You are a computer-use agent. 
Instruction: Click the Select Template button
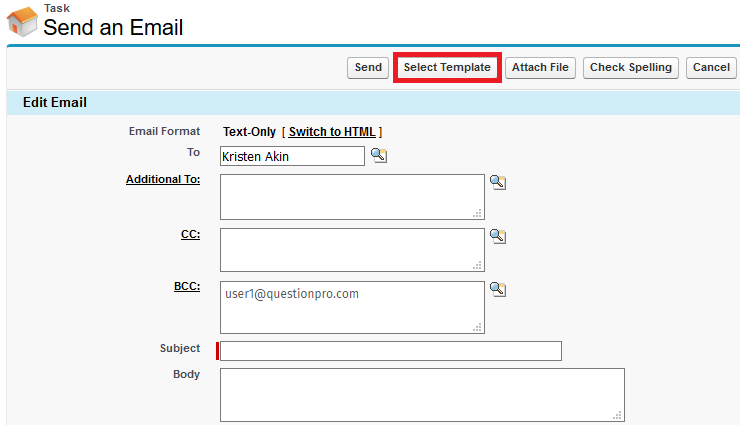coord(447,67)
